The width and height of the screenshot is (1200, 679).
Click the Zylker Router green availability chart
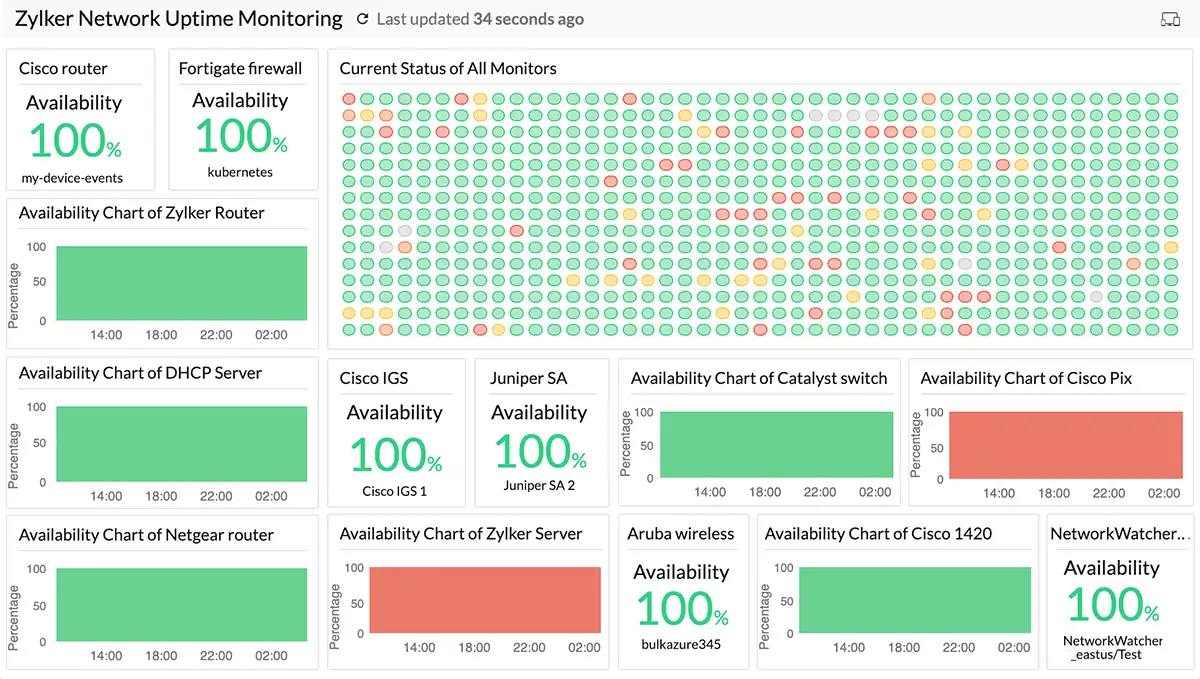coord(181,283)
